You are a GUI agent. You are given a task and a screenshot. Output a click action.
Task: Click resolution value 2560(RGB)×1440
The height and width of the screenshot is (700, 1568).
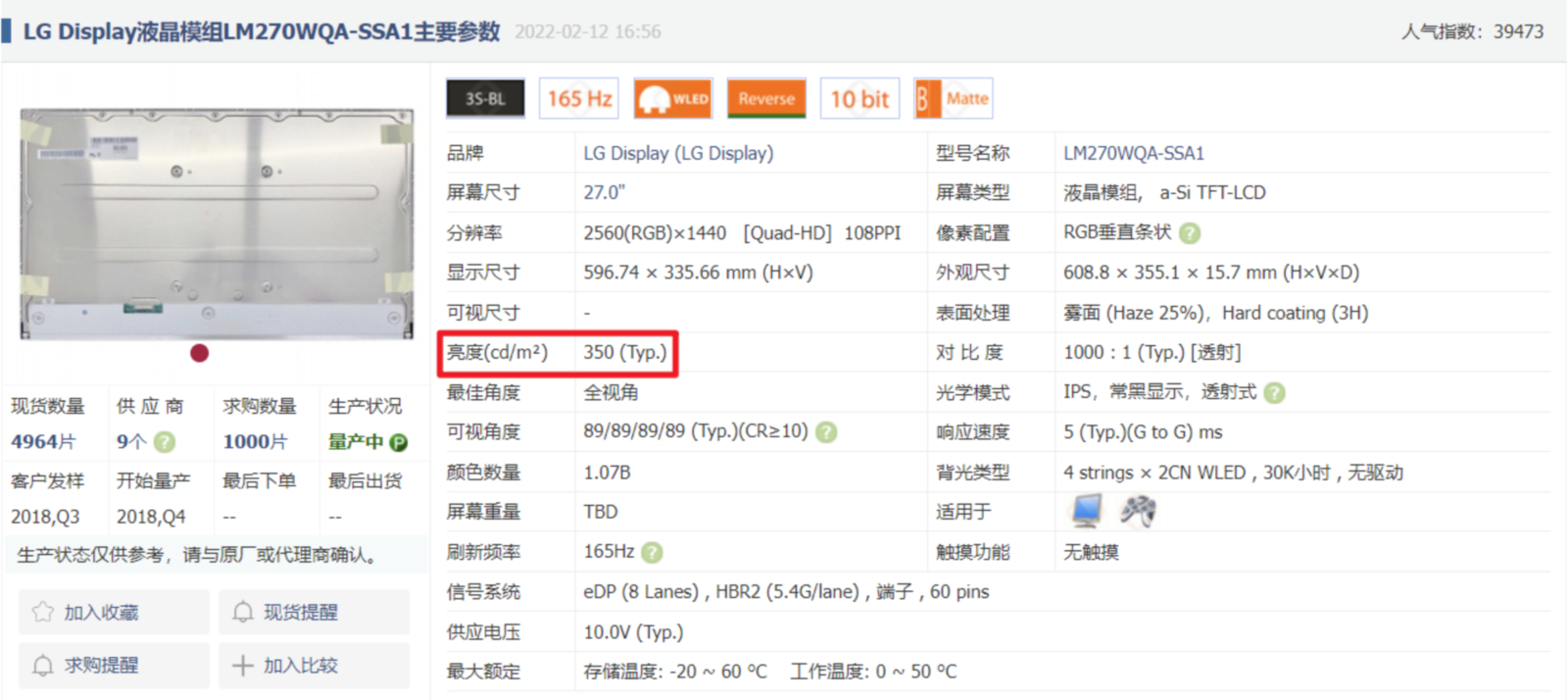click(655, 233)
